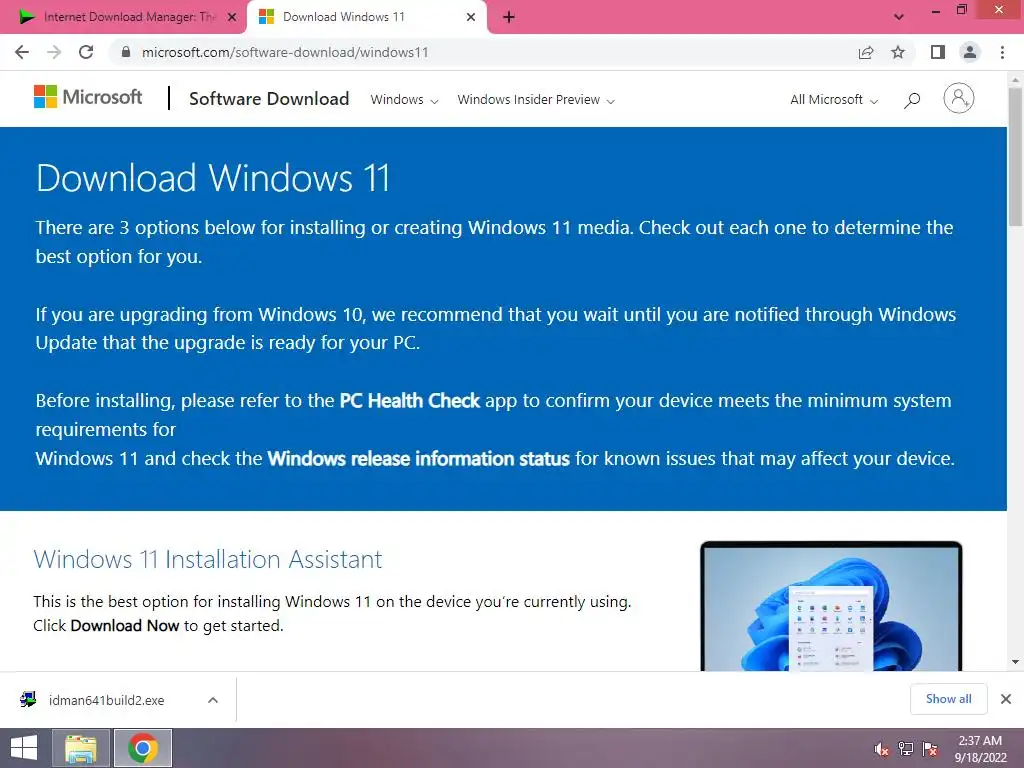Open the Software Download home link

[x=269, y=99]
